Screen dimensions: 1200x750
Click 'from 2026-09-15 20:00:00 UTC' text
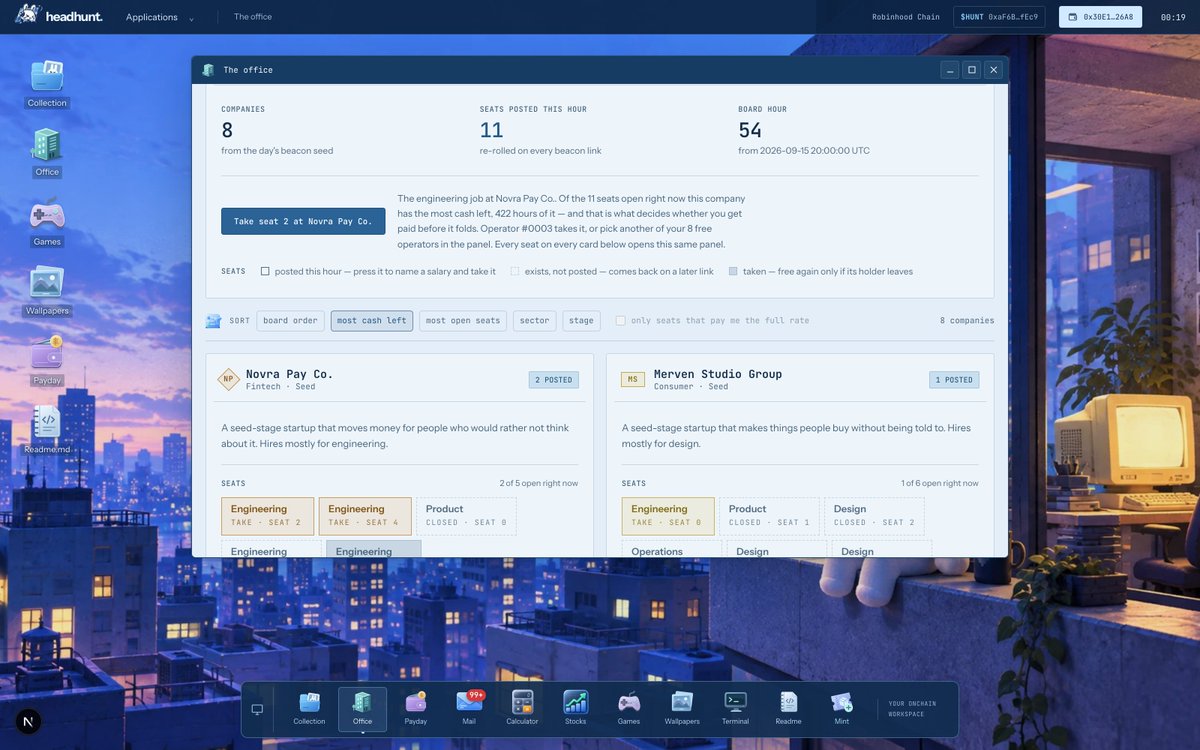coord(804,151)
